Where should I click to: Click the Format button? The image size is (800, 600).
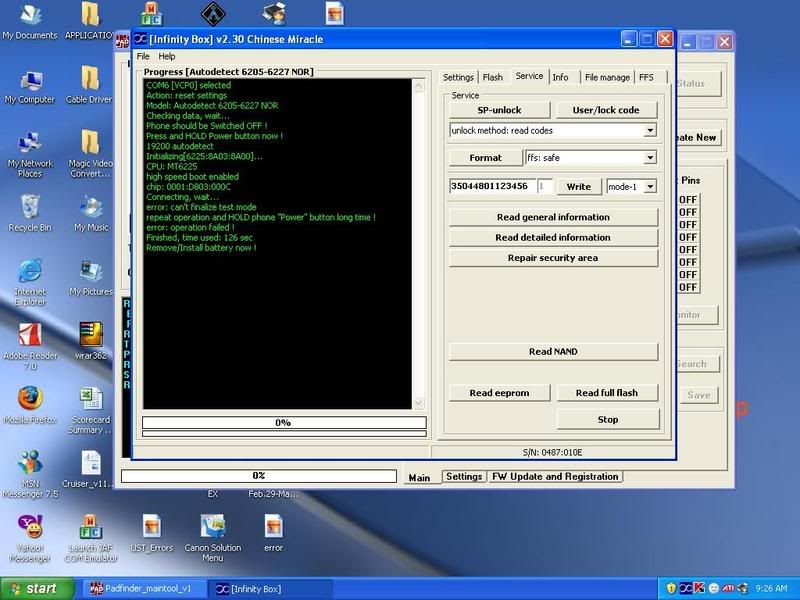(x=485, y=158)
